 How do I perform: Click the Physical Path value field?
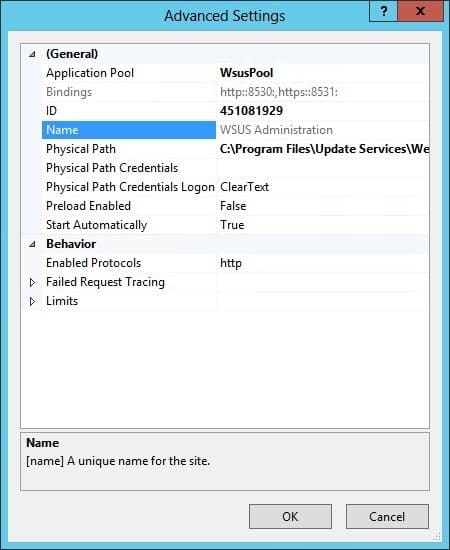[x=323, y=149]
